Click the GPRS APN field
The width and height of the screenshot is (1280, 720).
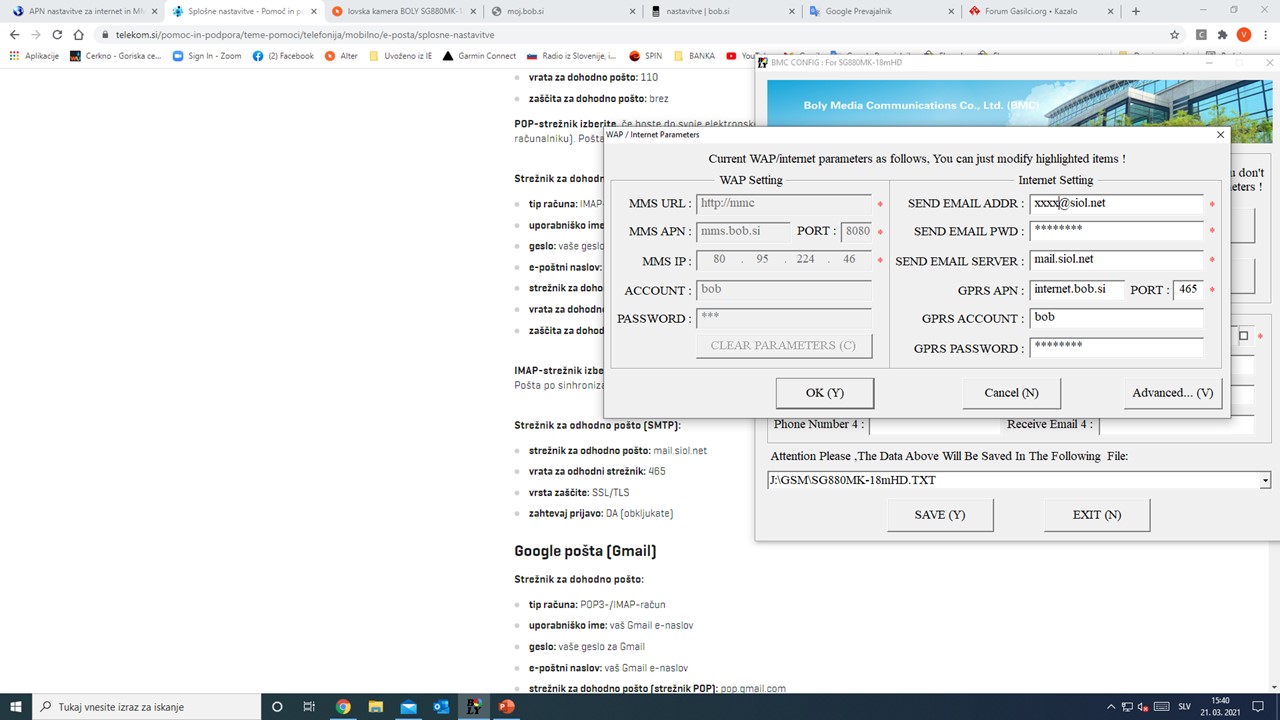click(x=1077, y=290)
